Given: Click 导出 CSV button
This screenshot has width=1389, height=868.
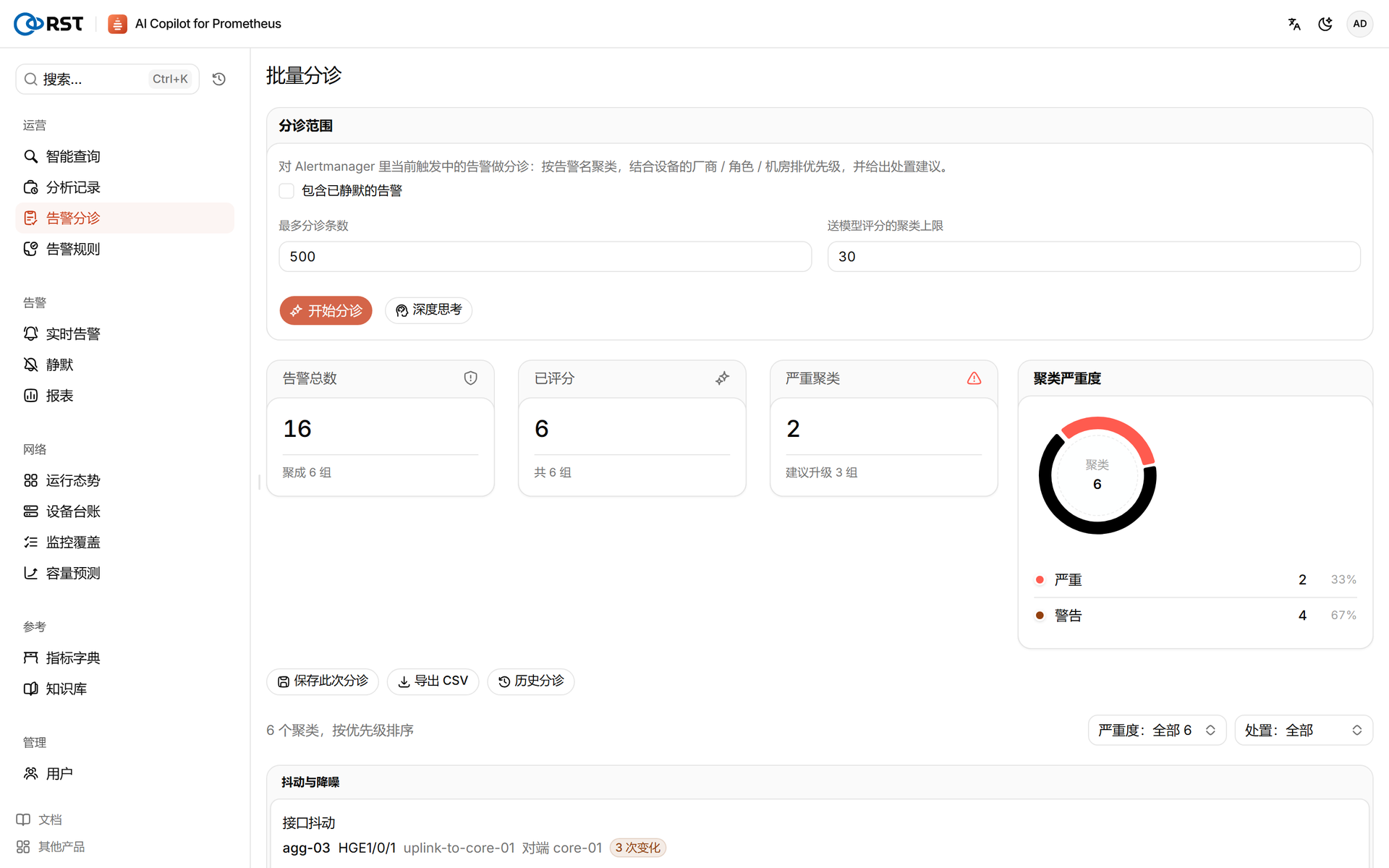Looking at the screenshot, I should [433, 681].
